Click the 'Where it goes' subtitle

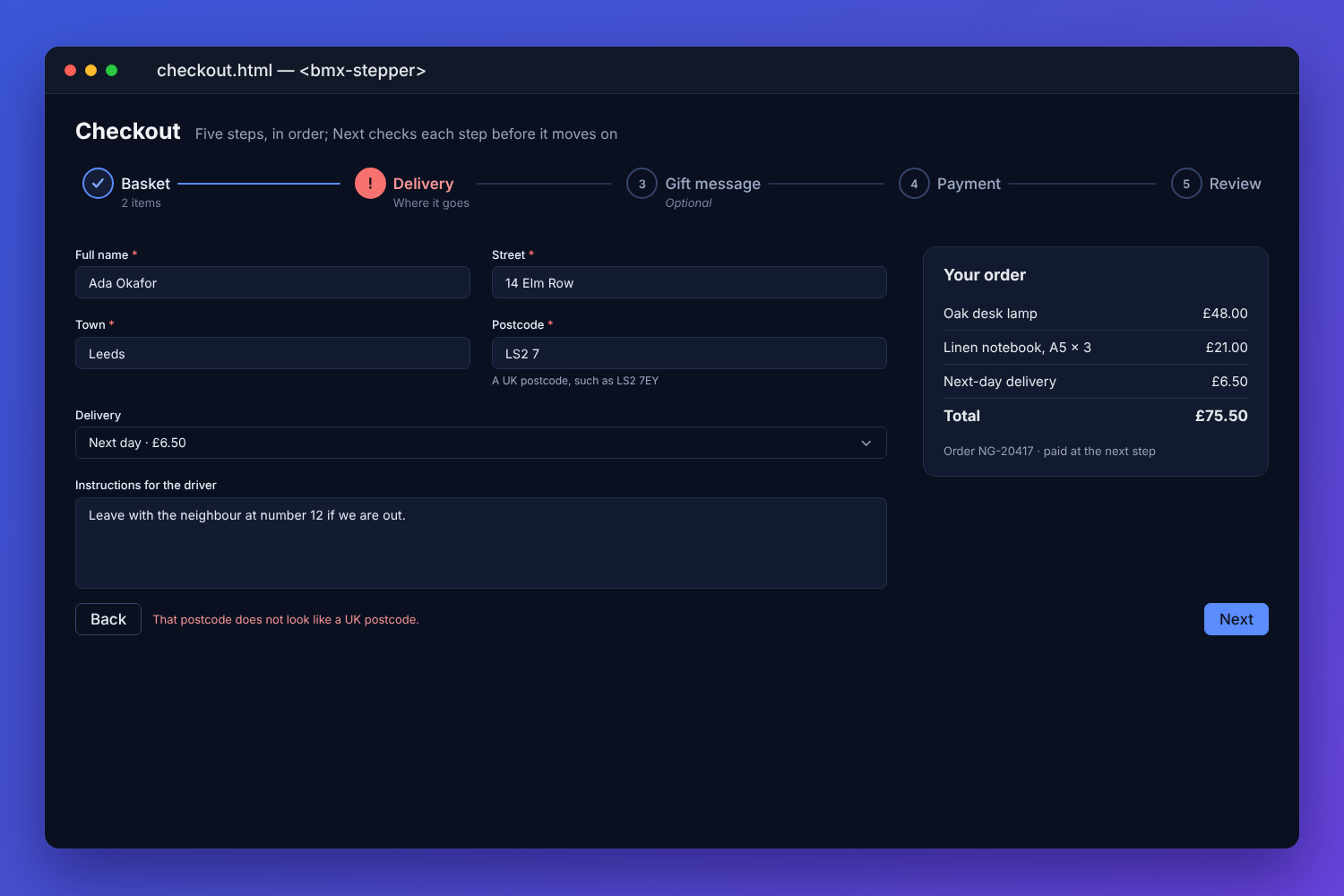[x=431, y=203]
